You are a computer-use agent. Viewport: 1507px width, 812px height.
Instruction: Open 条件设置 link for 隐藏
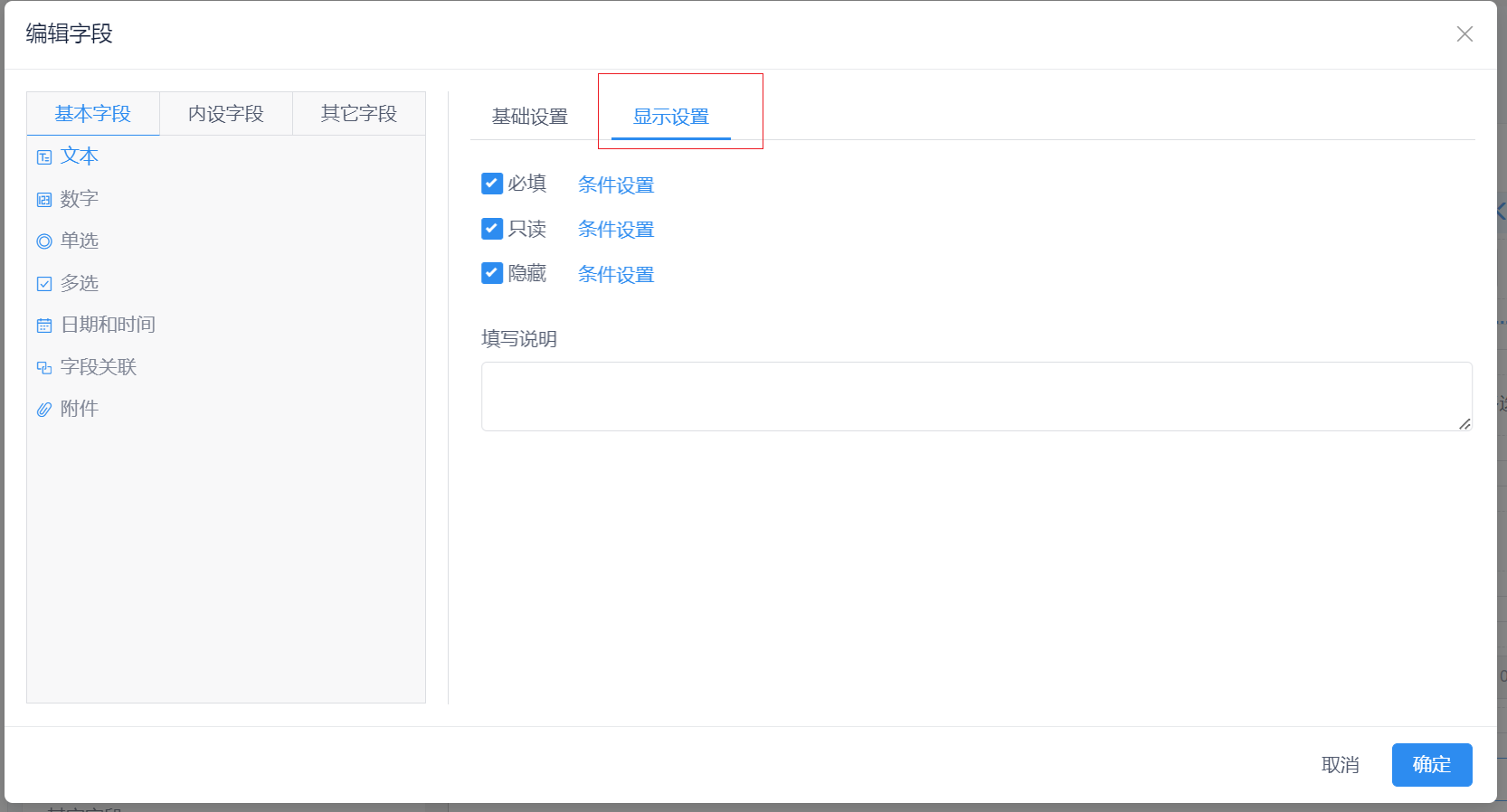coord(616,275)
